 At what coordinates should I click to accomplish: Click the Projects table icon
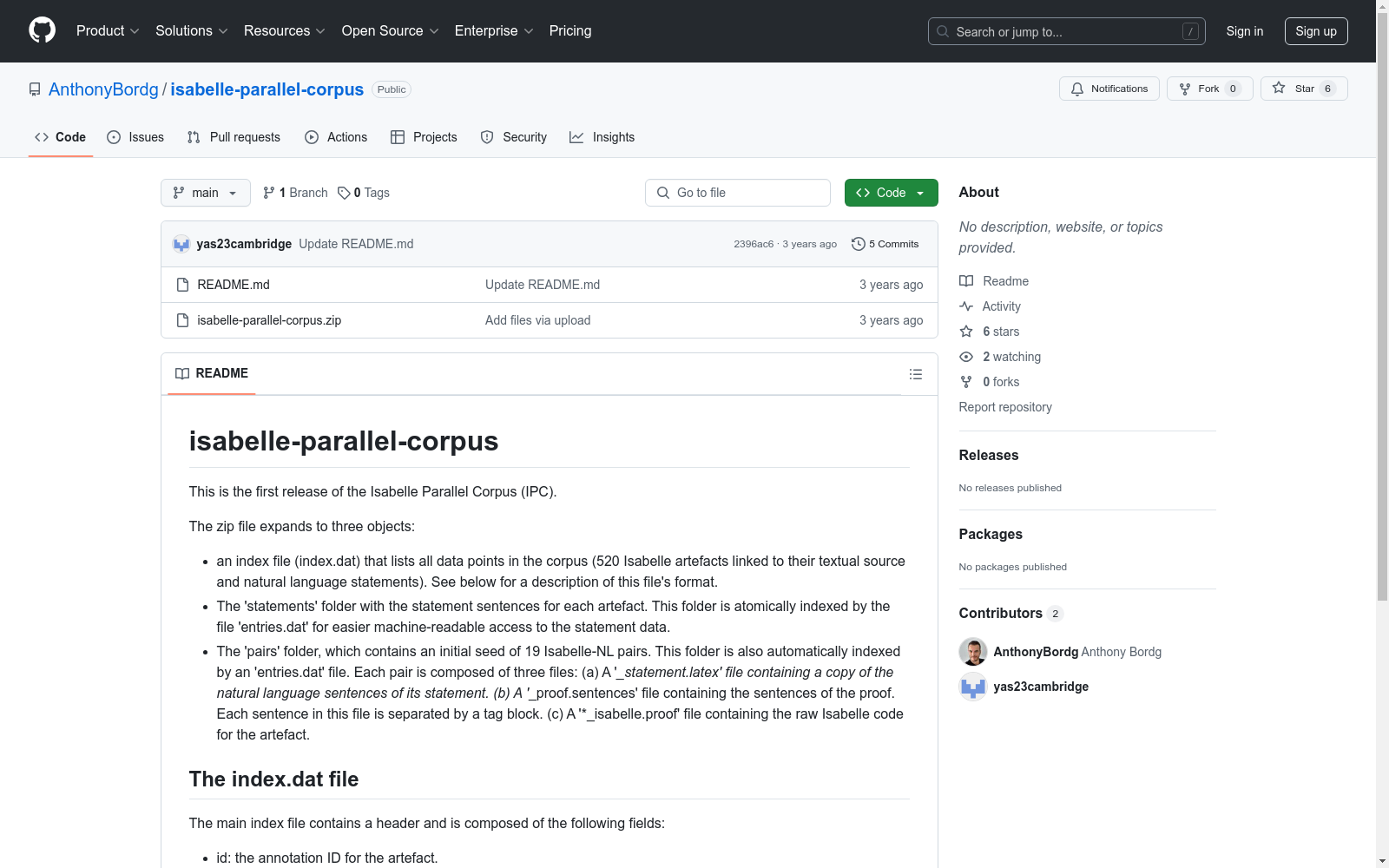pos(398,137)
